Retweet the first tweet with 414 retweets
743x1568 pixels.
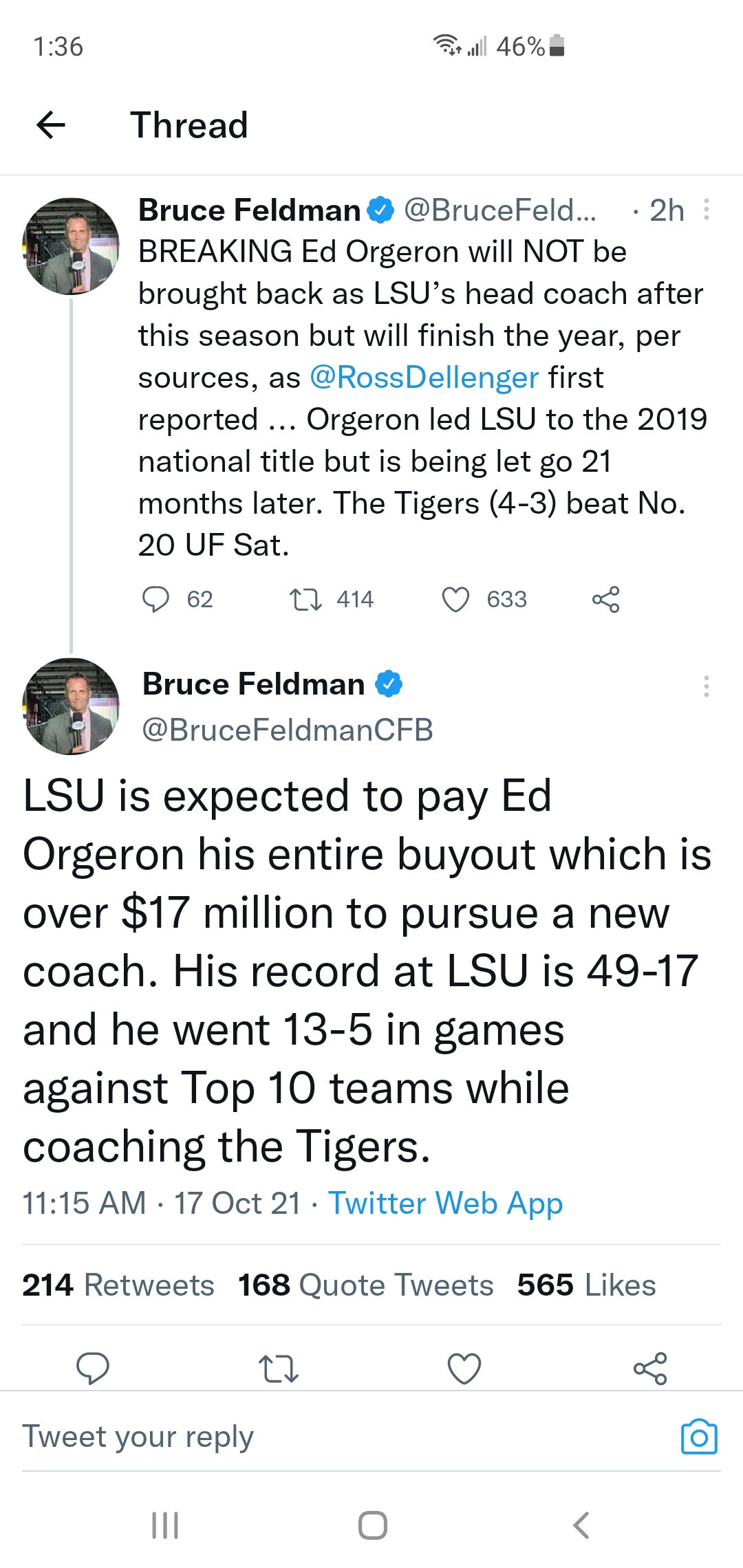tap(305, 599)
